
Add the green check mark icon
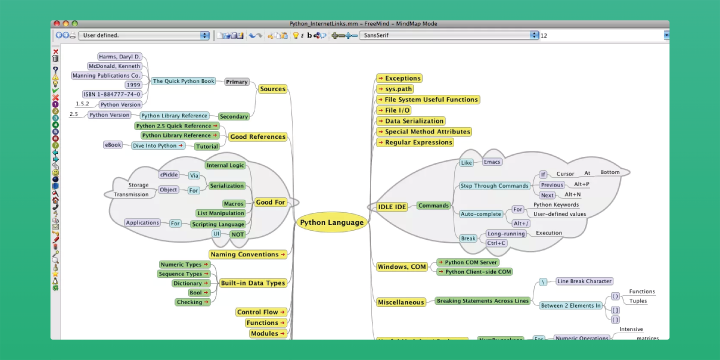pyautogui.click(x=56, y=90)
